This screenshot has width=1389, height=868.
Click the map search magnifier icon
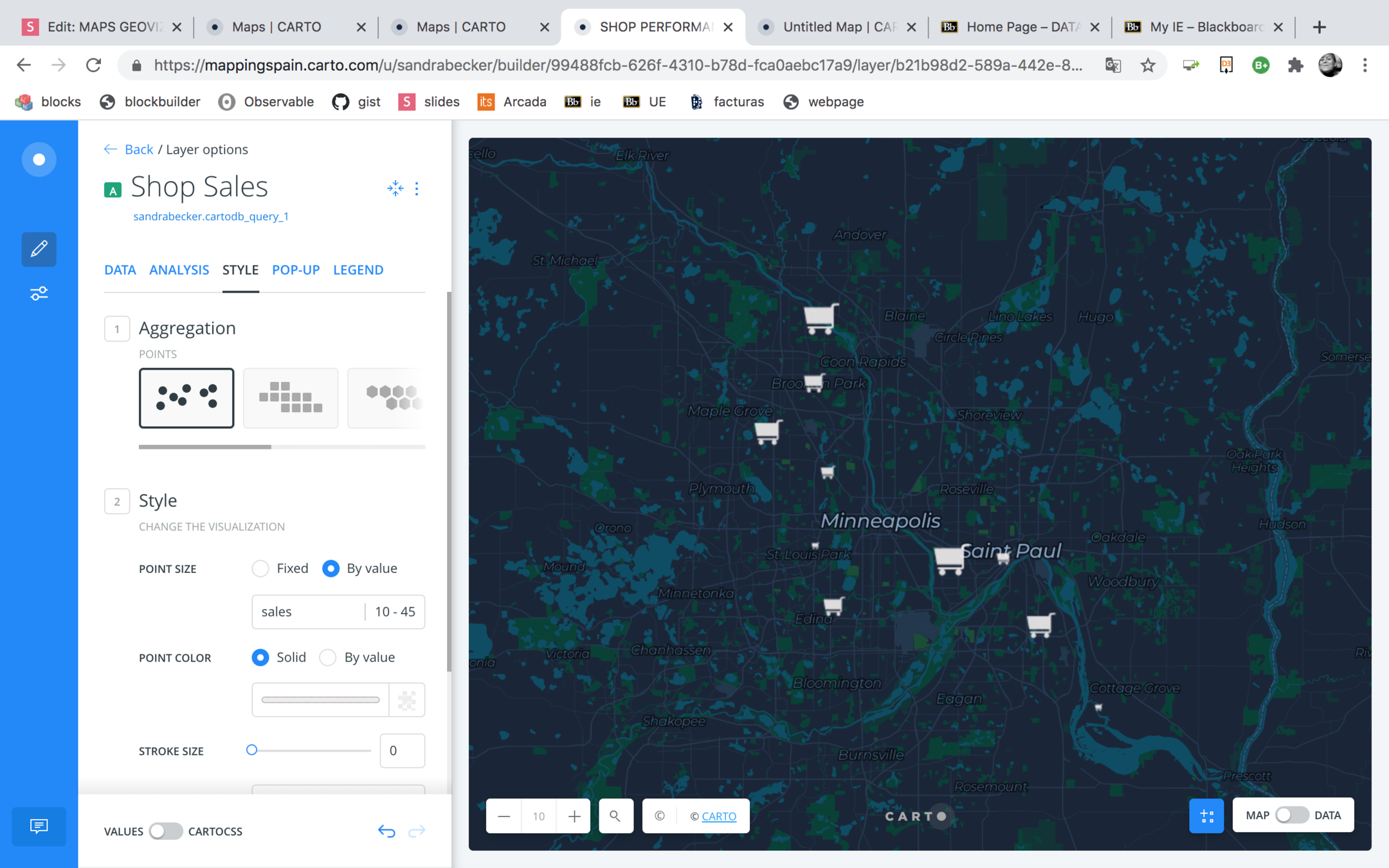pyautogui.click(x=615, y=816)
